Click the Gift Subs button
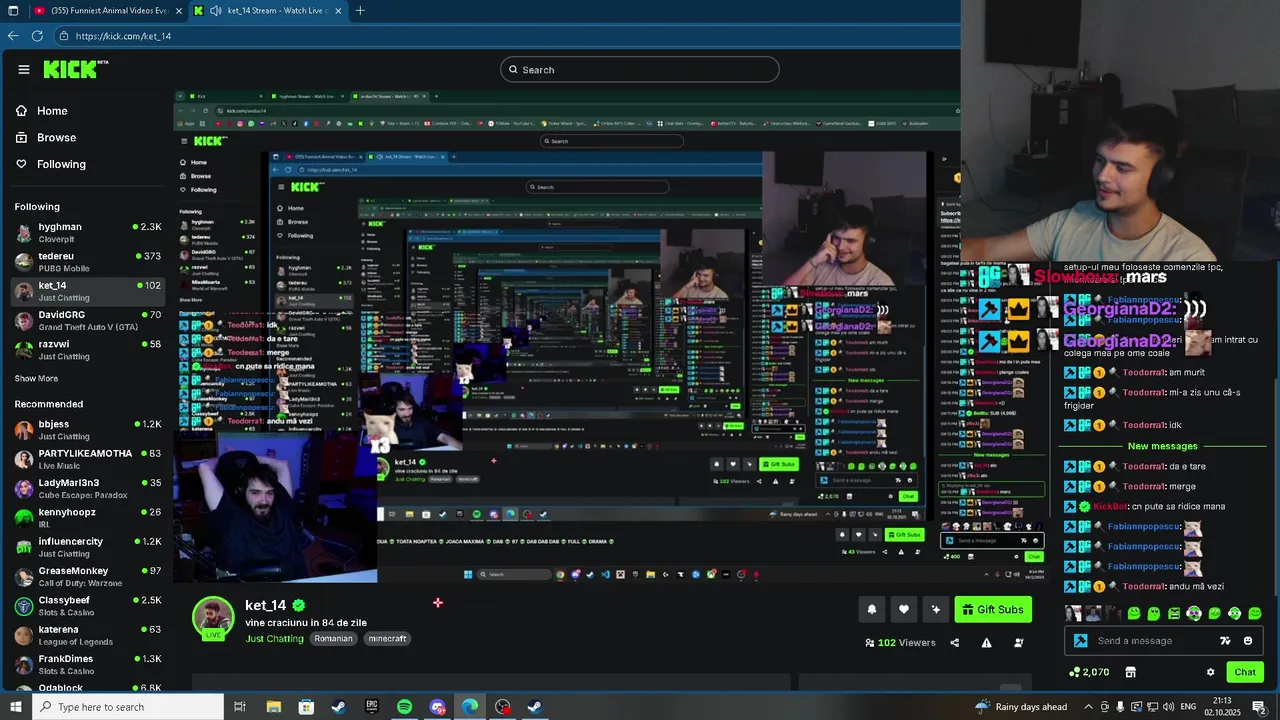1280x720 pixels. 993,610
